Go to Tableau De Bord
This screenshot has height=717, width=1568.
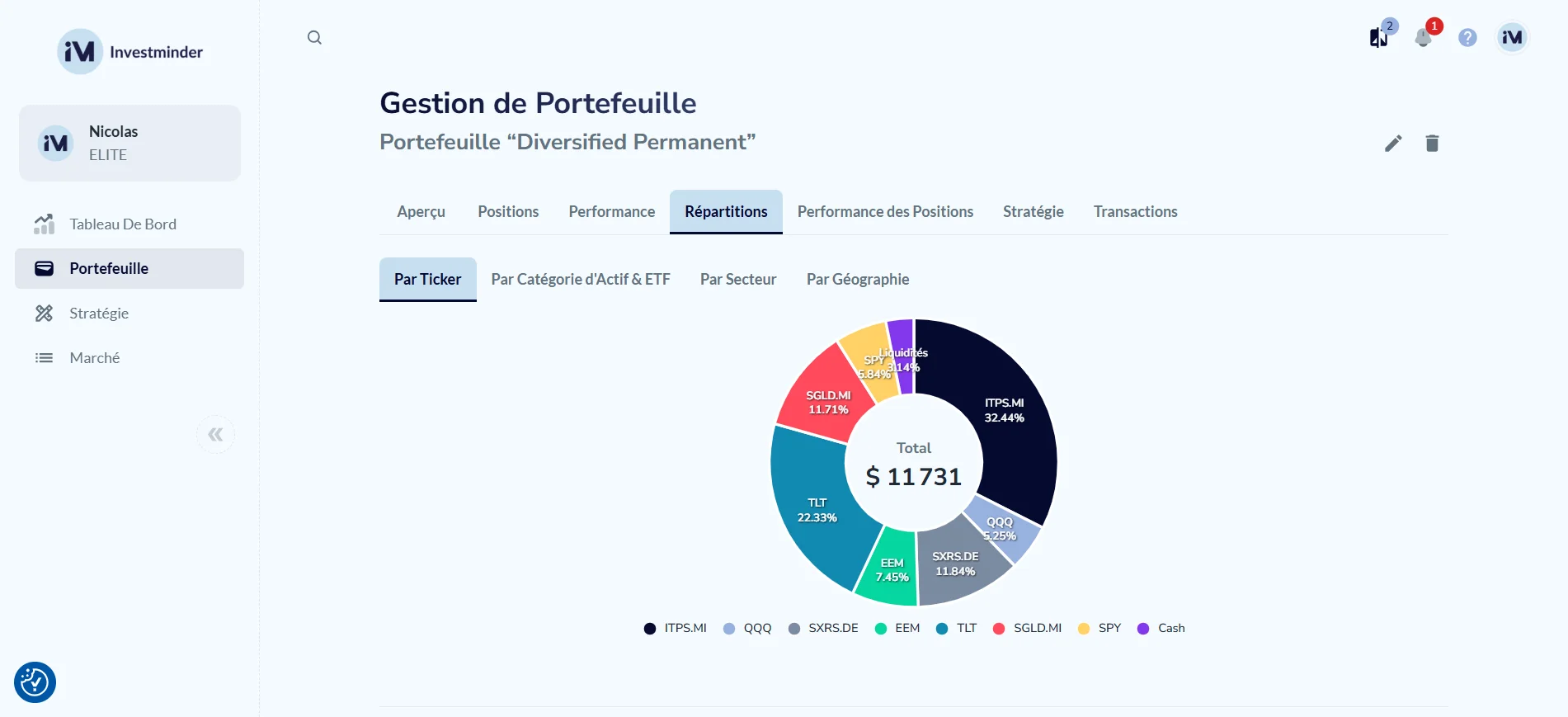(x=123, y=224)
